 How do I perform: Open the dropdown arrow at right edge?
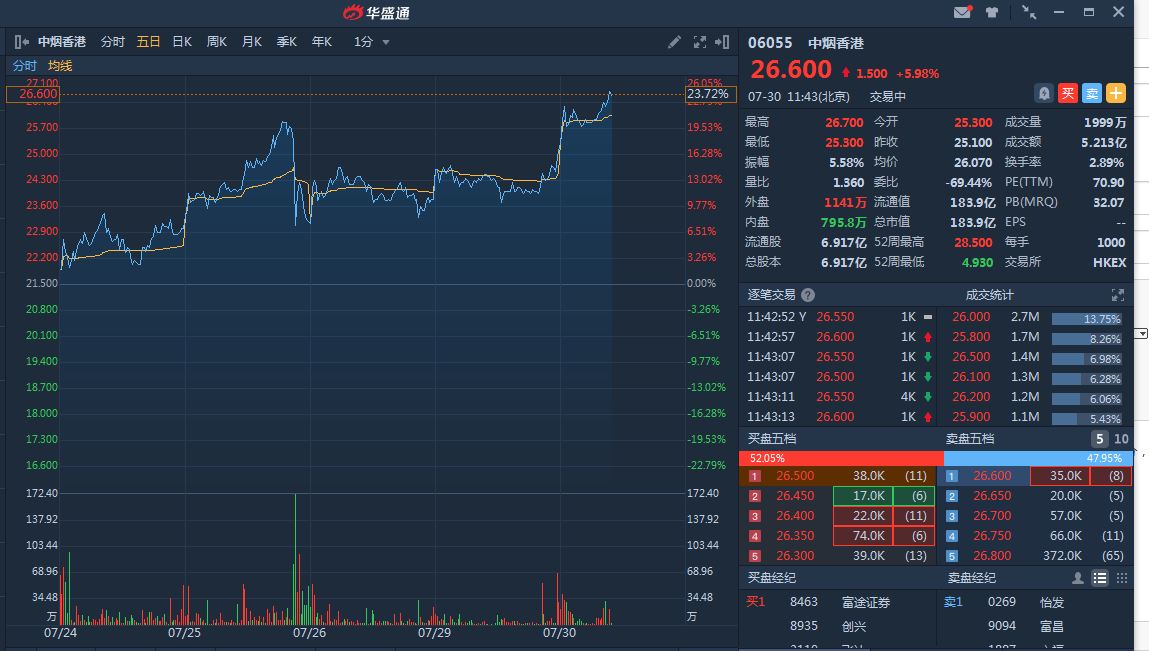point(1142,334)
